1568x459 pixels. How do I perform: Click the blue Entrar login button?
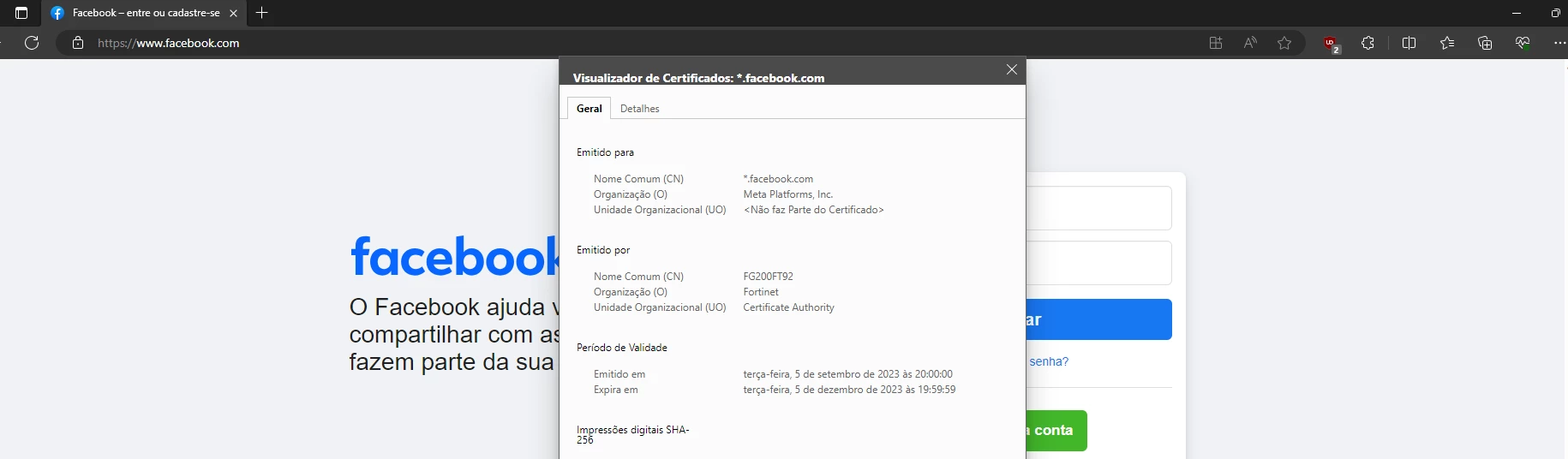[1098, 319]
